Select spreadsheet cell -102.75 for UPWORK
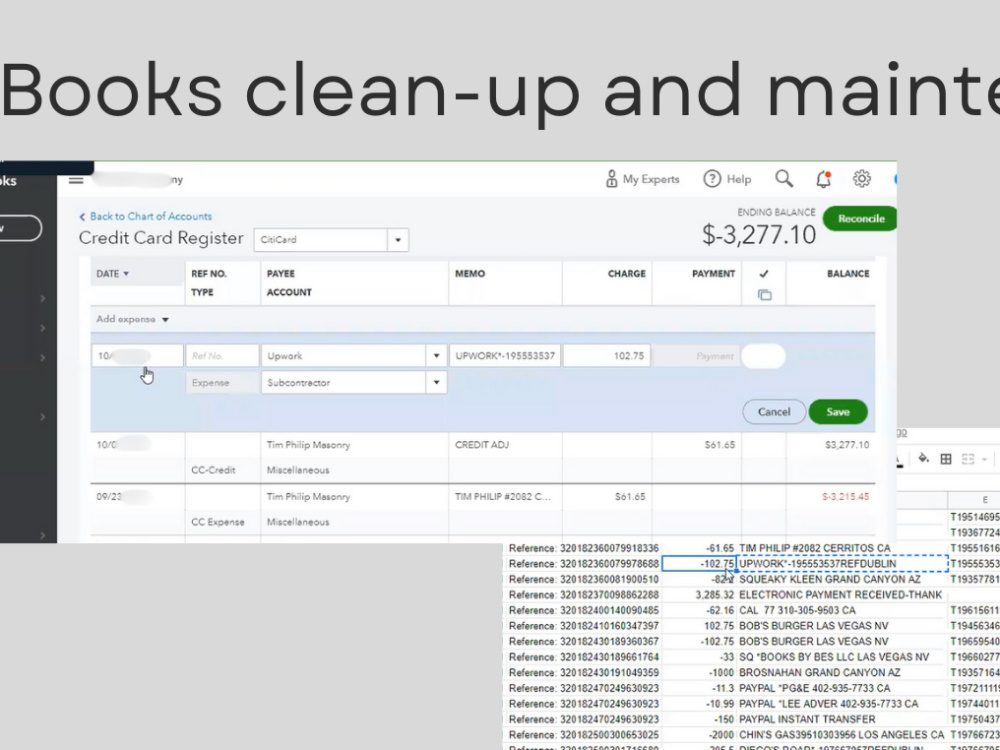This screenshot has height=750, width=1000. click(x=699, y=564)
